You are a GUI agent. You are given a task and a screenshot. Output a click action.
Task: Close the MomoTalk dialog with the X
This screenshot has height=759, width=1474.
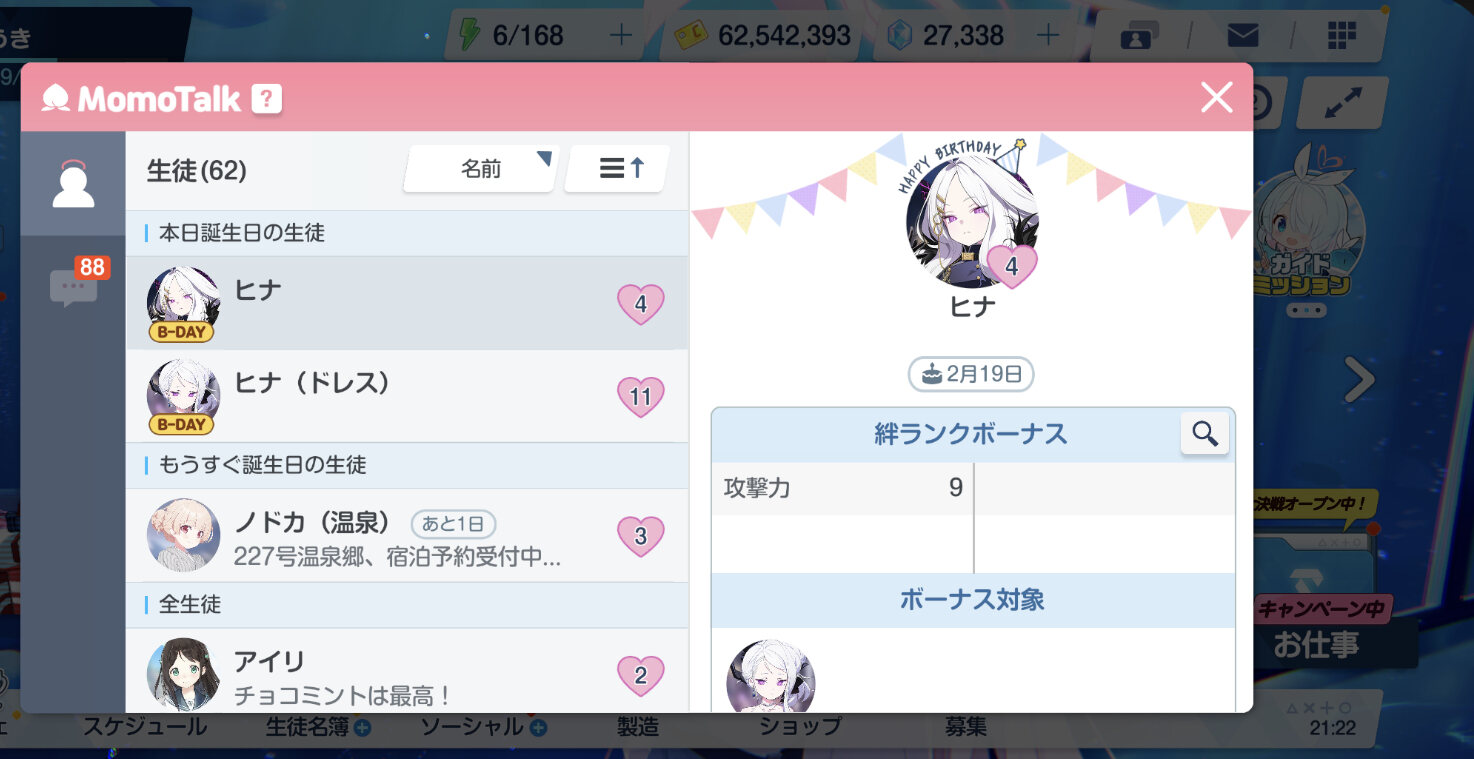tap(1216, 97)
